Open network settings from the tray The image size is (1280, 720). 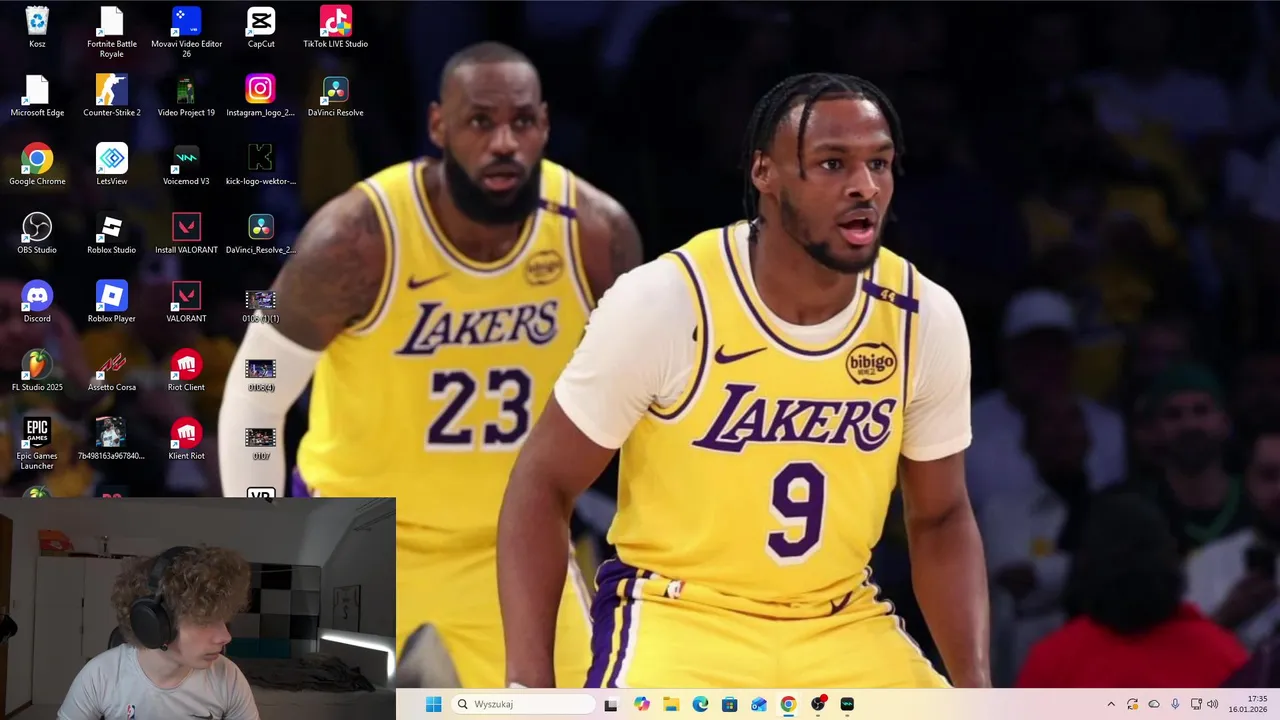tap(1196, 704)
